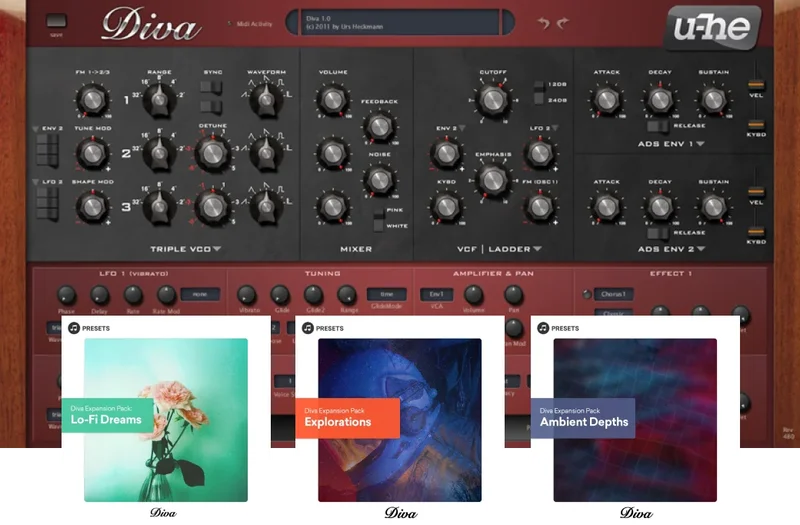Click the patch name display
The image size is (800, 525).
click(x=401, y=22)
